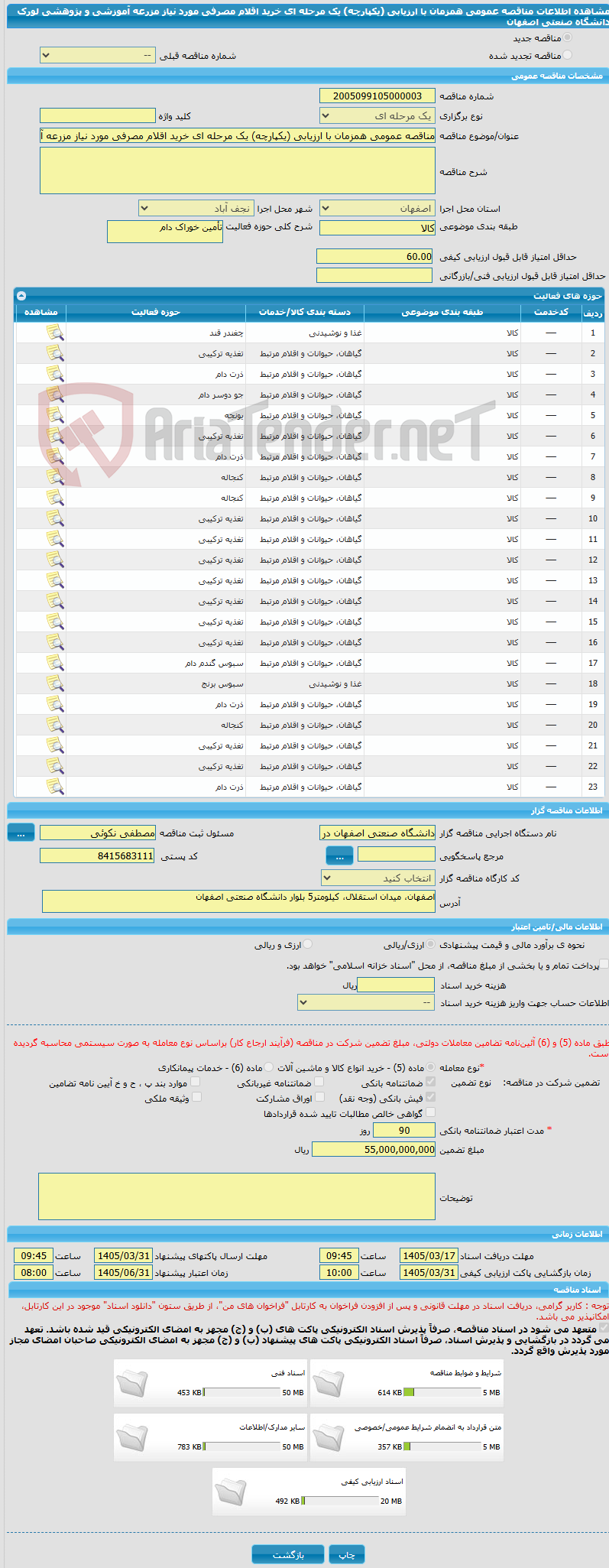
Task: Click the شماره مناقصه field
Action: (377, 96)
